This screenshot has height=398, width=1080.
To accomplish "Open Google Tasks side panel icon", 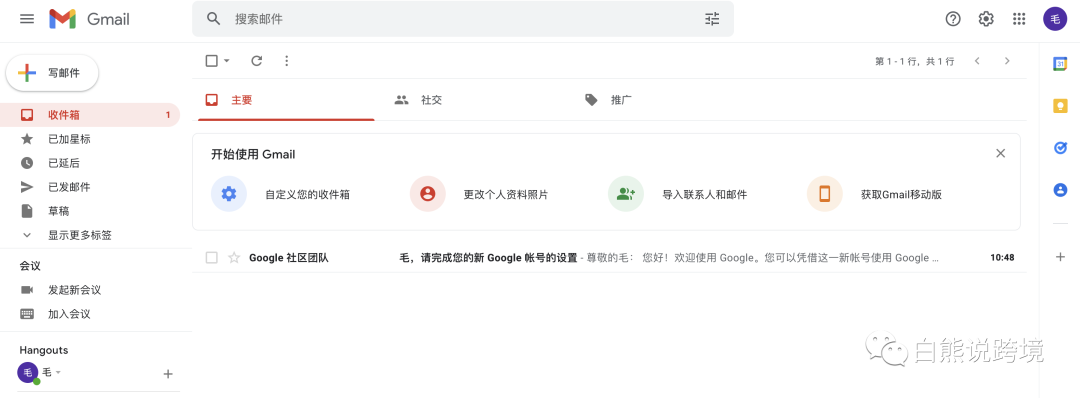I will tap(1060, 147).
